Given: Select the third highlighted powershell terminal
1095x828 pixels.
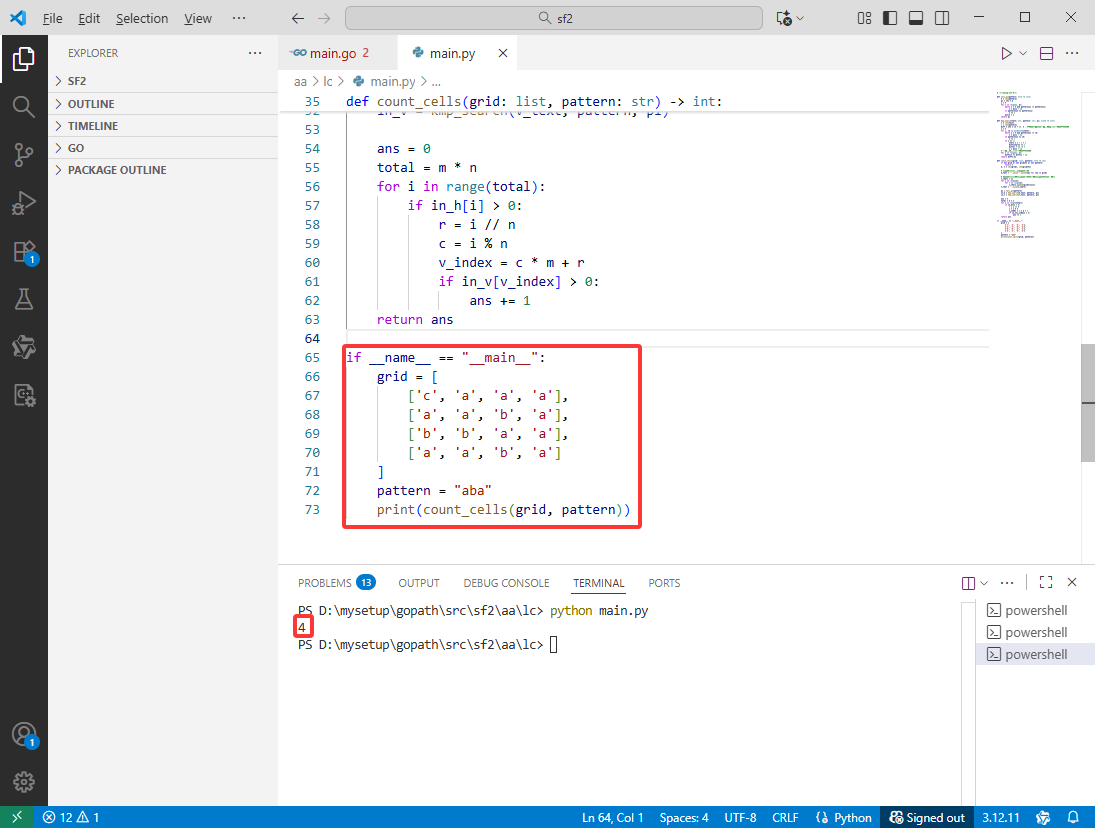Looking at the screenshot, I should pos(1035,654).
